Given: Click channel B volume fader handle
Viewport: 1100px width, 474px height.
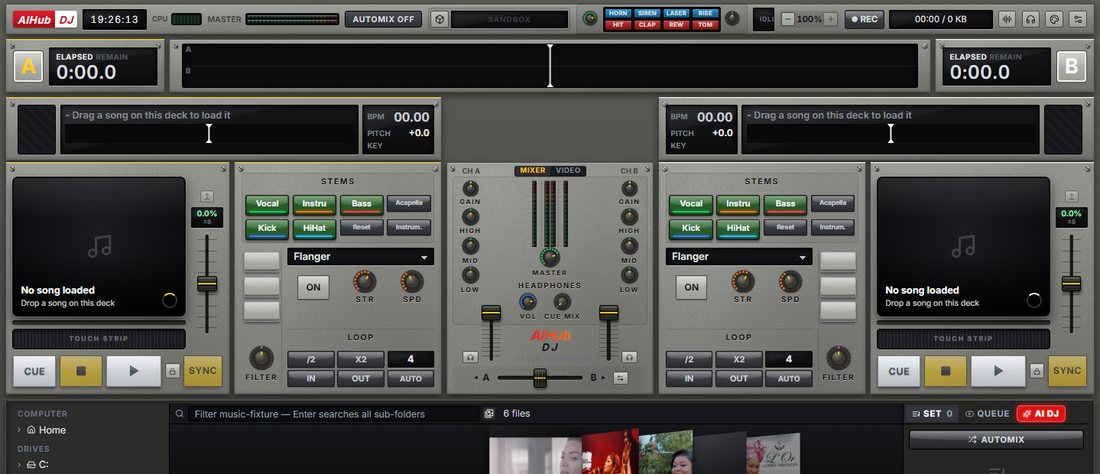Looking at the screenshot, I should (x=608, y=313).
